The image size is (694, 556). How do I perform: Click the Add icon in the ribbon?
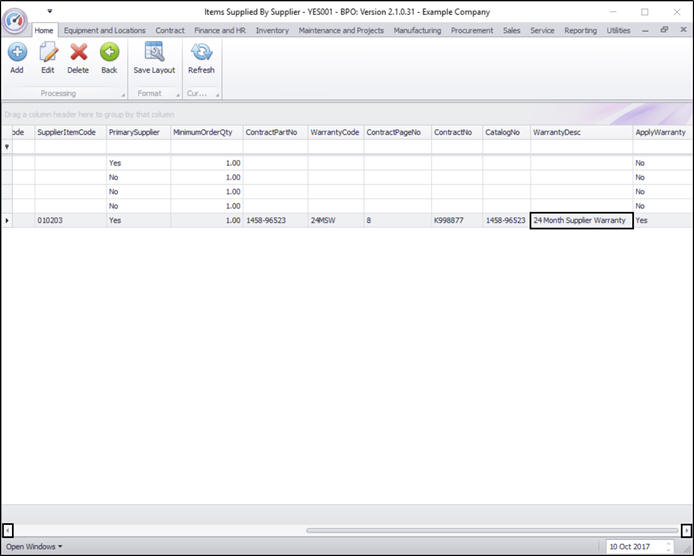17,52
